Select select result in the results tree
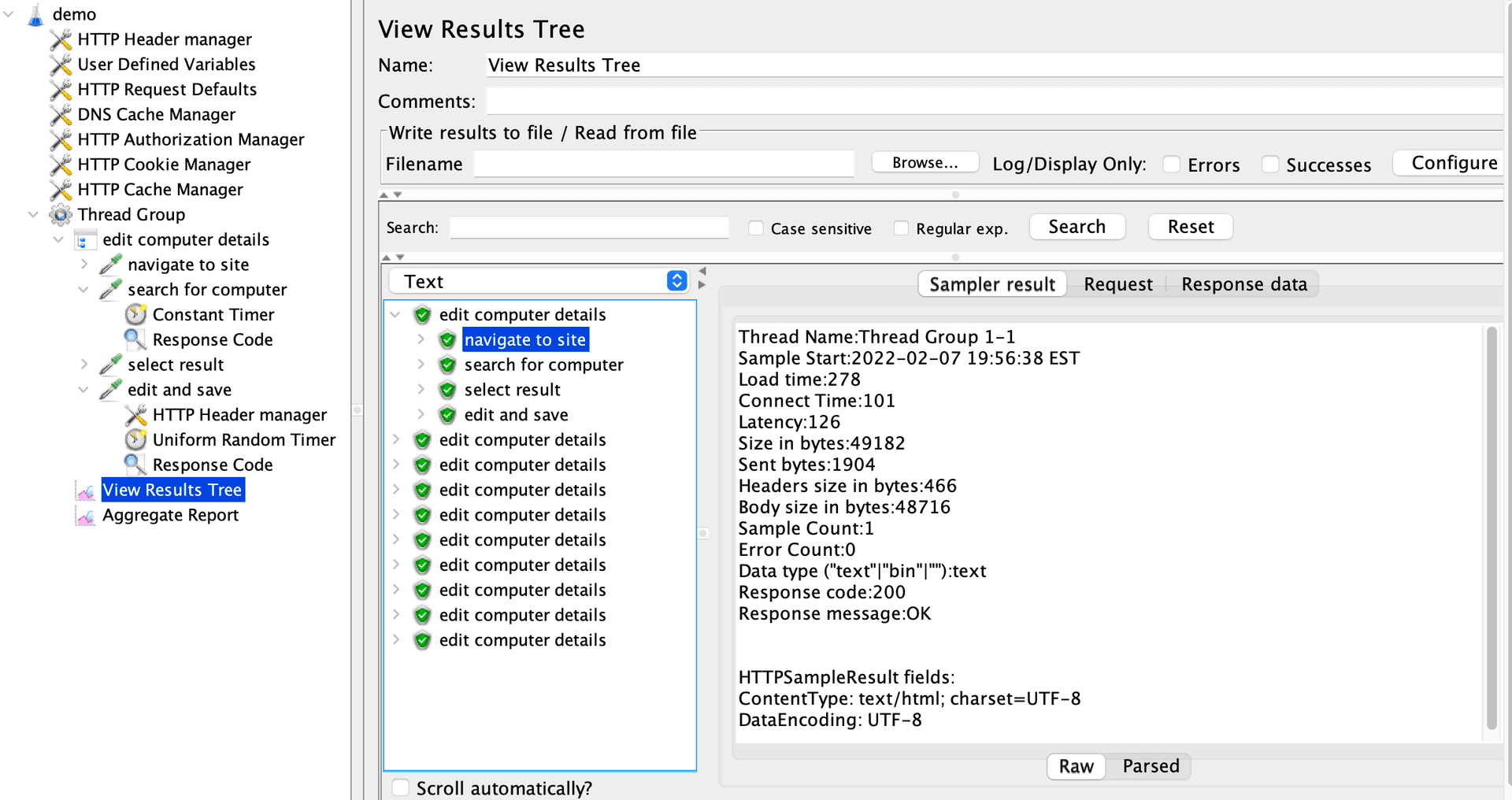The image size is (1512, 800). click(512, 391)
